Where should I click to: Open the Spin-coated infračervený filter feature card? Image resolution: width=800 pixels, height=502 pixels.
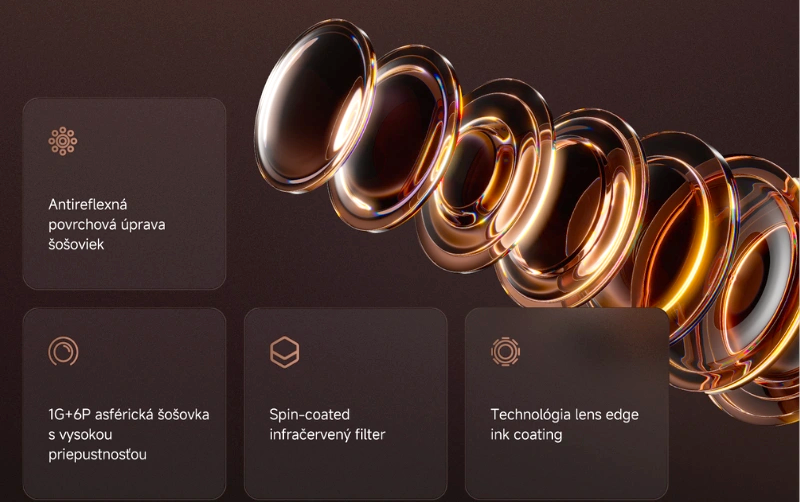pos(345,404)
